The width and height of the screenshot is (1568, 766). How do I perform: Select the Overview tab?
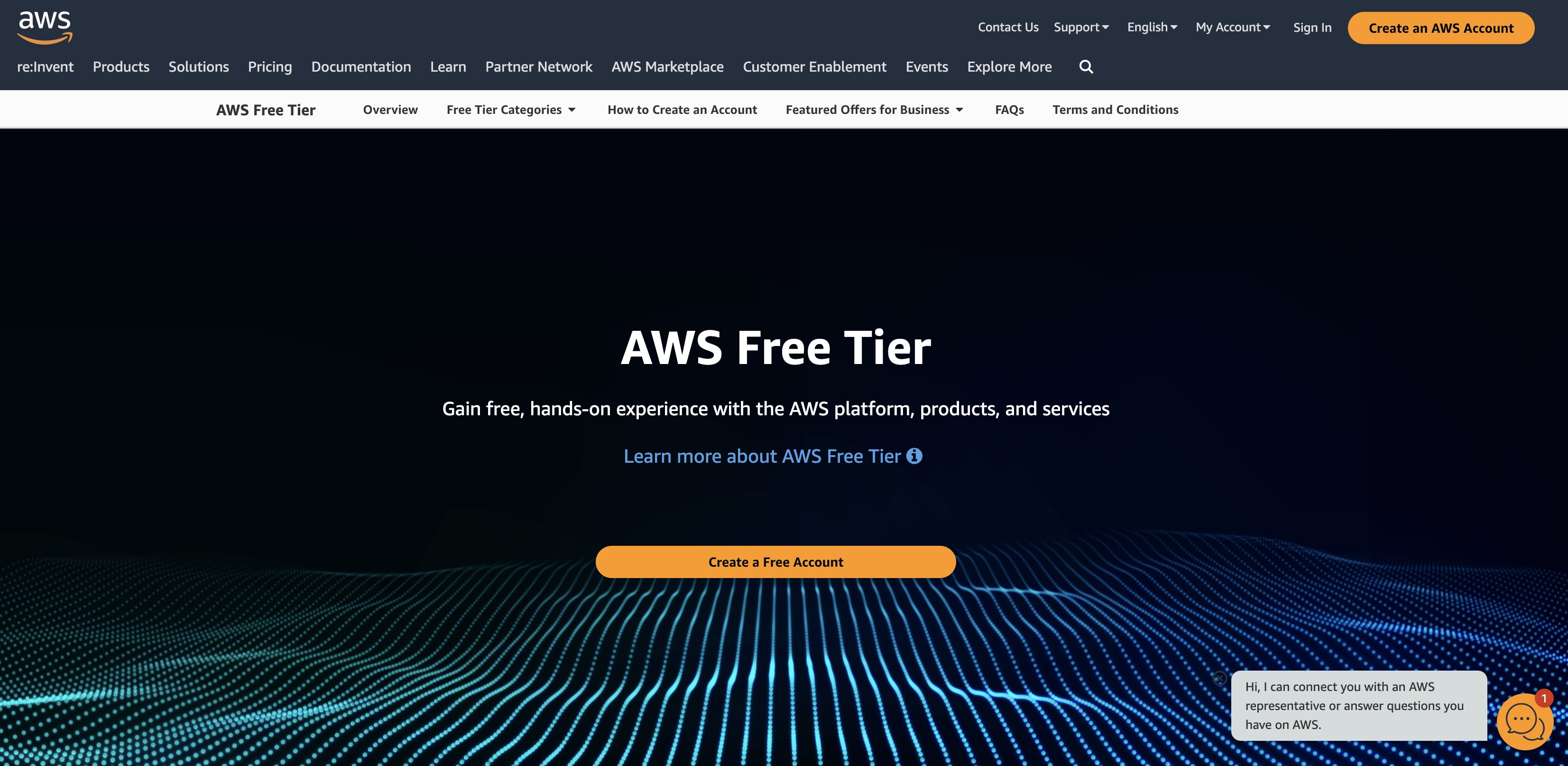click(390, 109)
